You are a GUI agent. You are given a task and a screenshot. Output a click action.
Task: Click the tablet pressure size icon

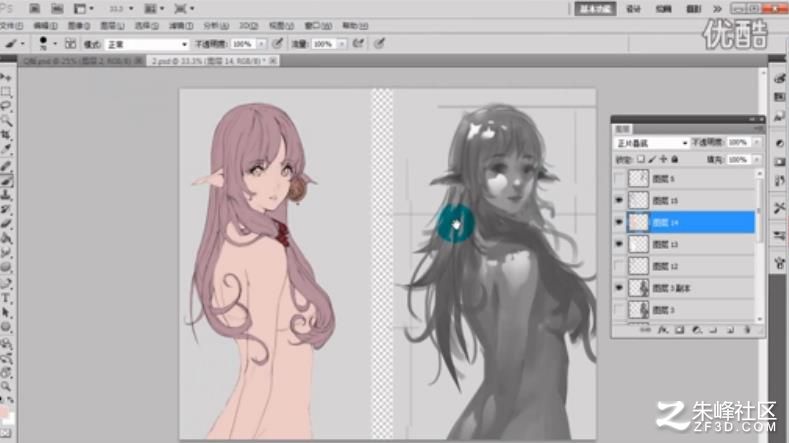coord(379,44)
